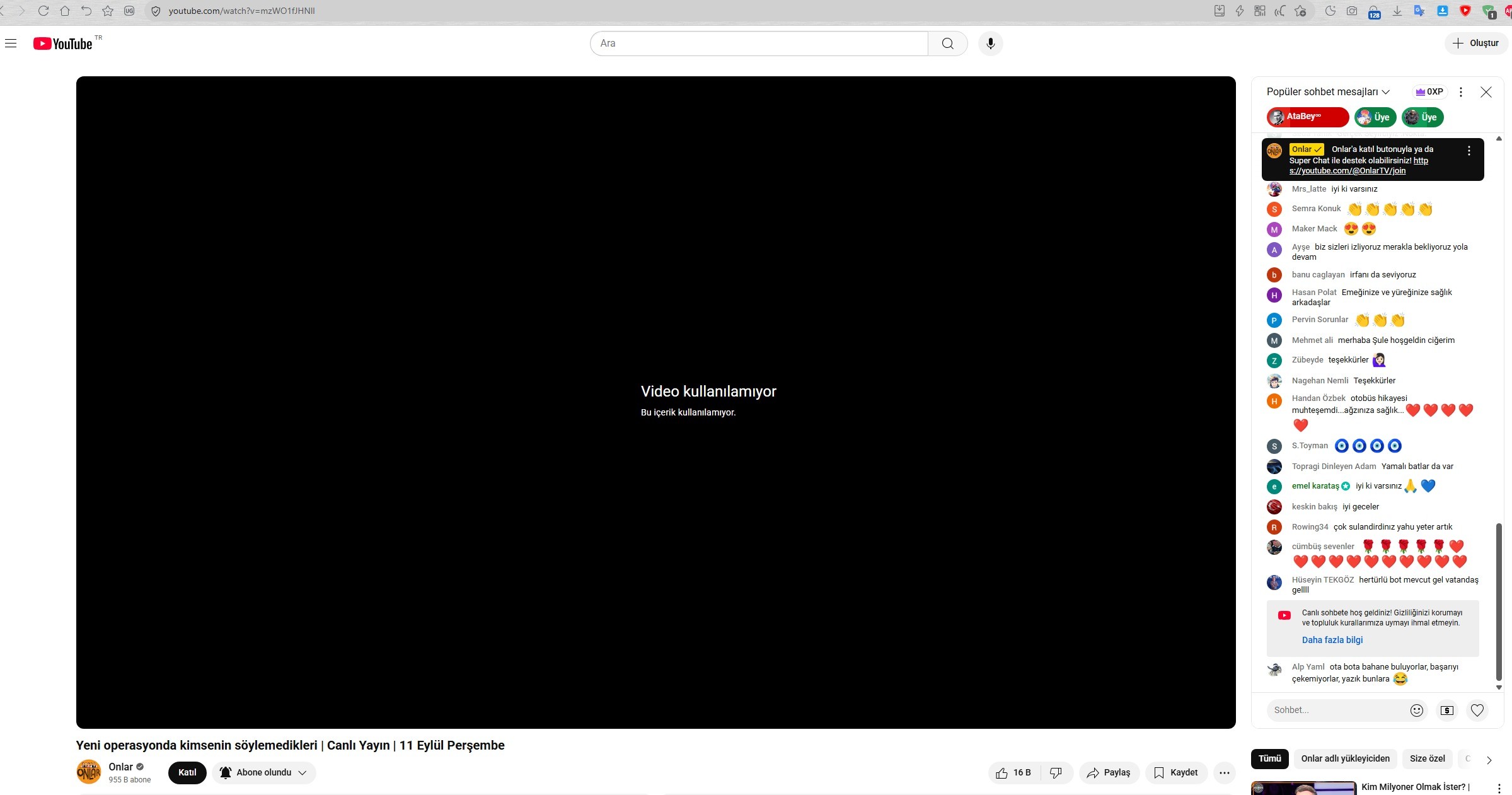This screenshot has height=795, width=1512.
Task: Click the voice search microphone icon
Action: coord(990,44)
